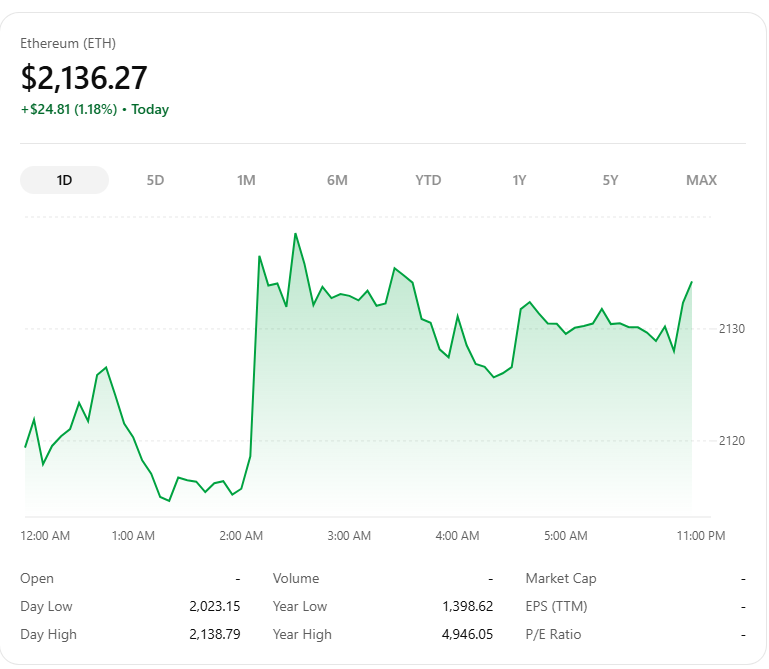Image resolution: width=769 pixels, height=669 pixels.
Task: Switch chart to 5D range
Action: [x=155, y=180]
